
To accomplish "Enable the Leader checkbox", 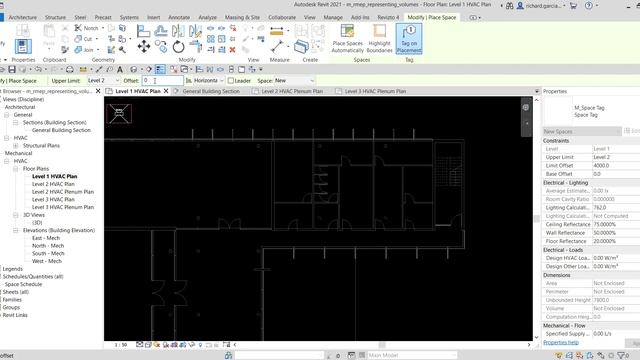I will (x=231, y=81).
